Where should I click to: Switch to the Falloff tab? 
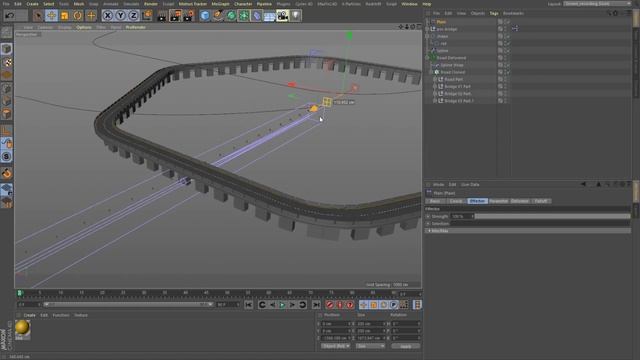pos(541,201)
